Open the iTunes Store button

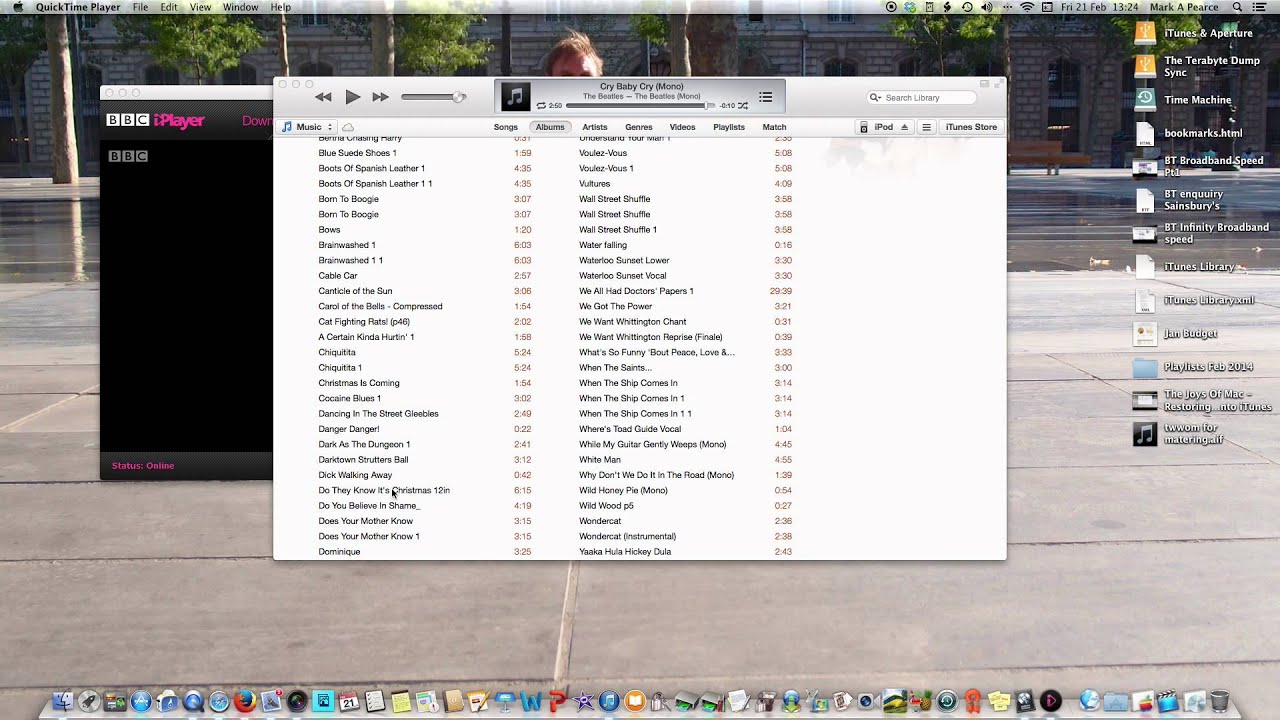pyautogui.click(x=971, y=127)
